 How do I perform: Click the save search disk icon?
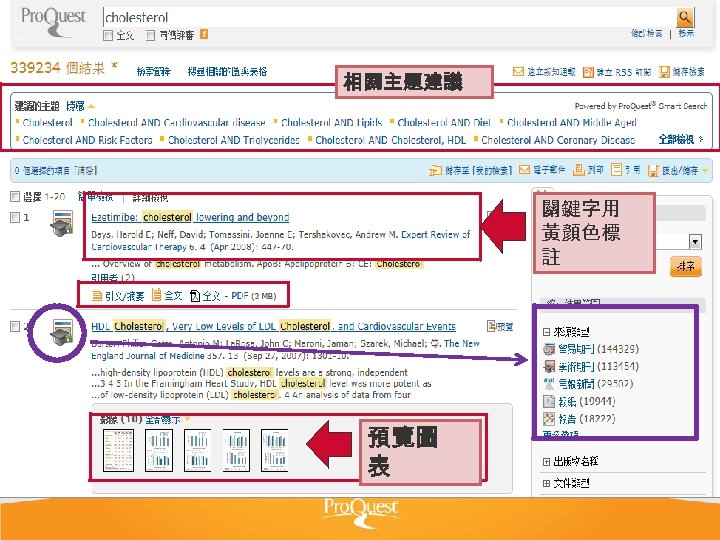pyautogui.click(x=664, y=72)
